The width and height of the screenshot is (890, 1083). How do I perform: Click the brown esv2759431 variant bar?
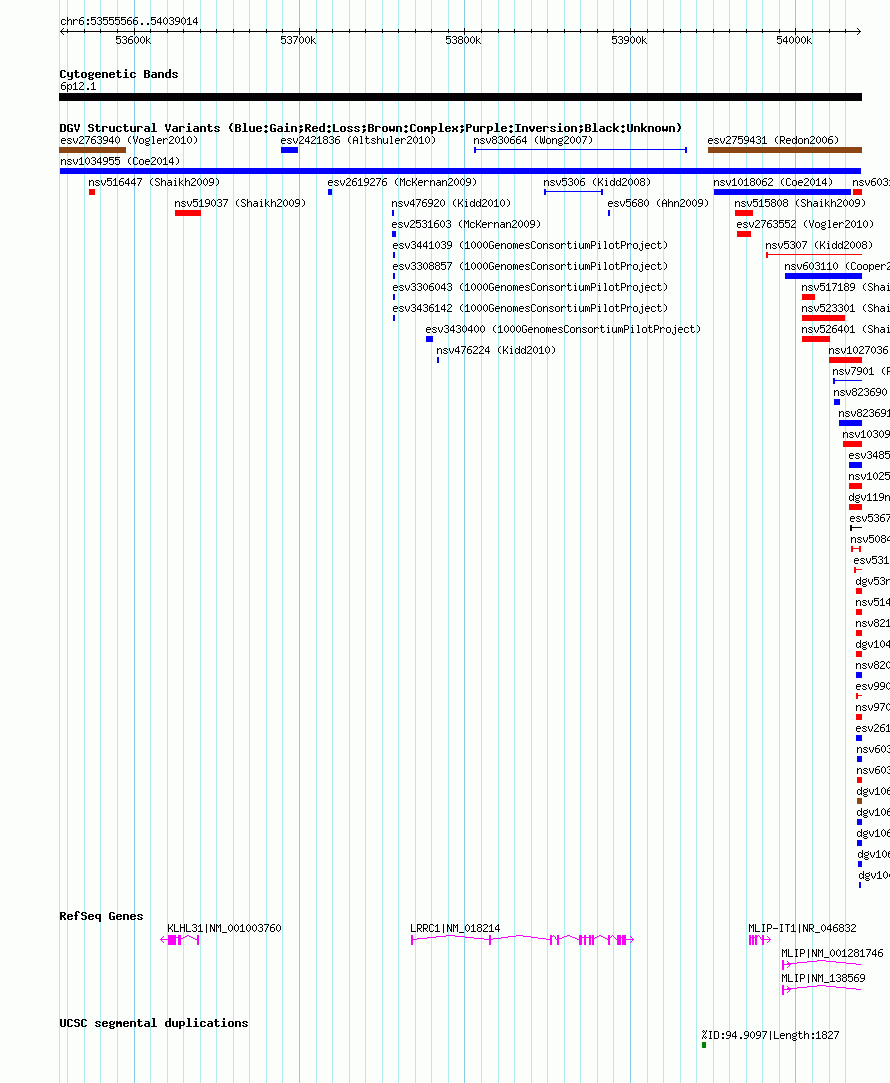coord(785,150)
